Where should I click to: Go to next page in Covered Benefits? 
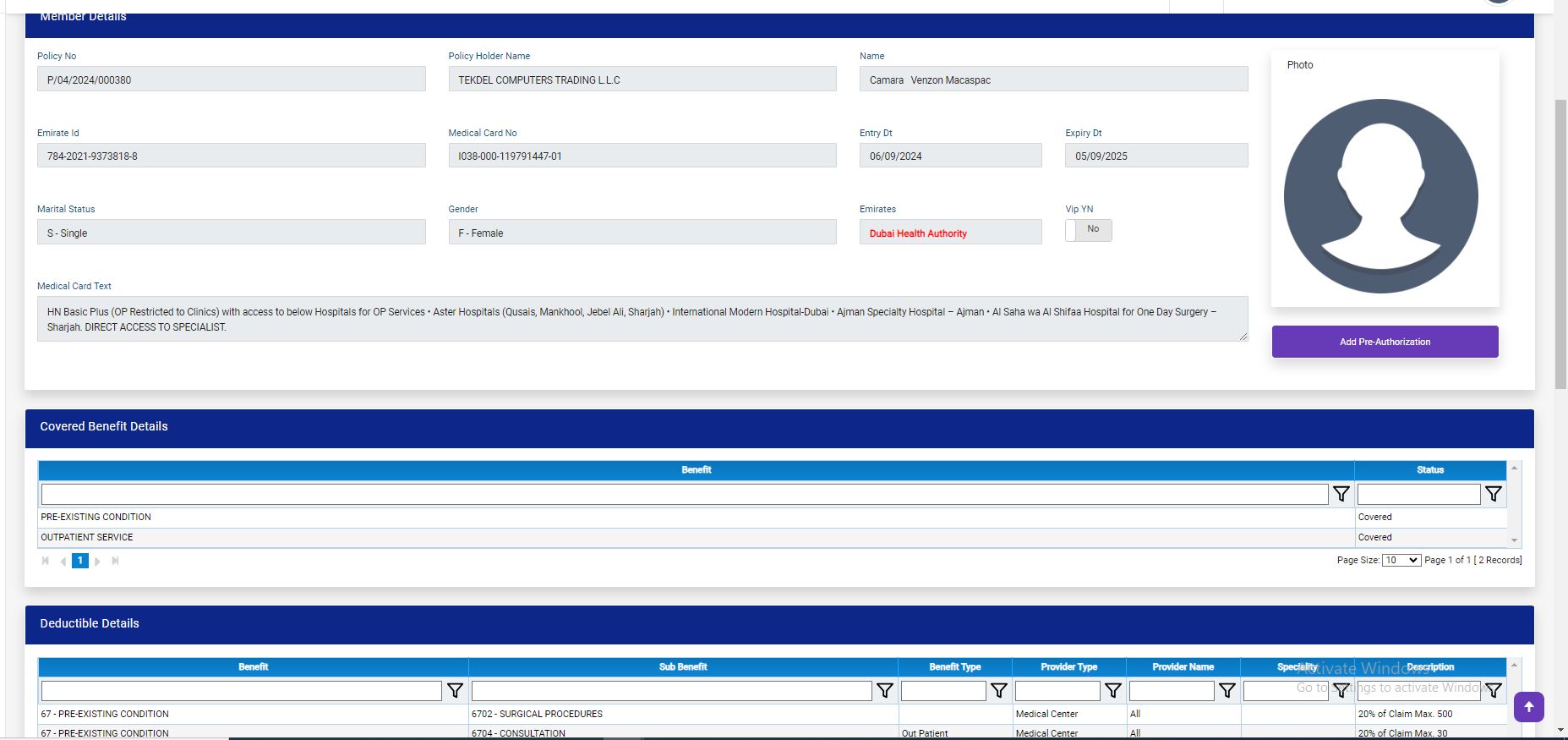(98, 561)
